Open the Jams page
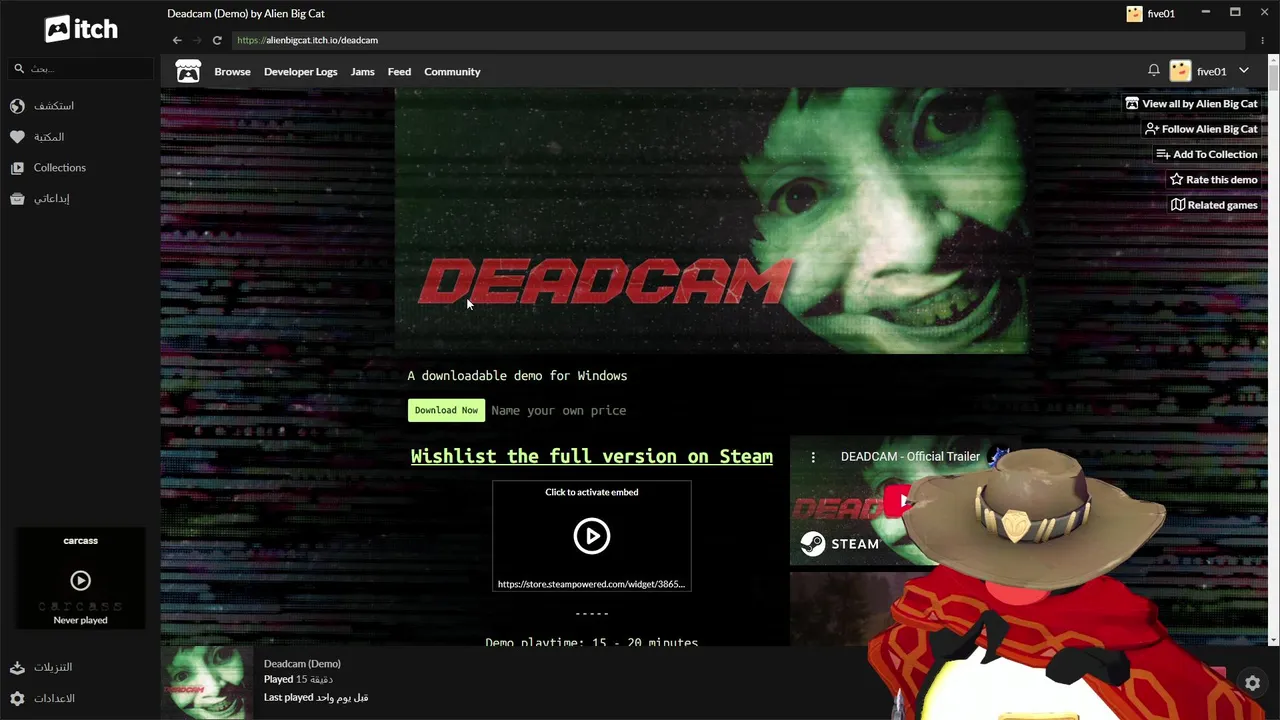1280x720 pixels. (362, 72)
